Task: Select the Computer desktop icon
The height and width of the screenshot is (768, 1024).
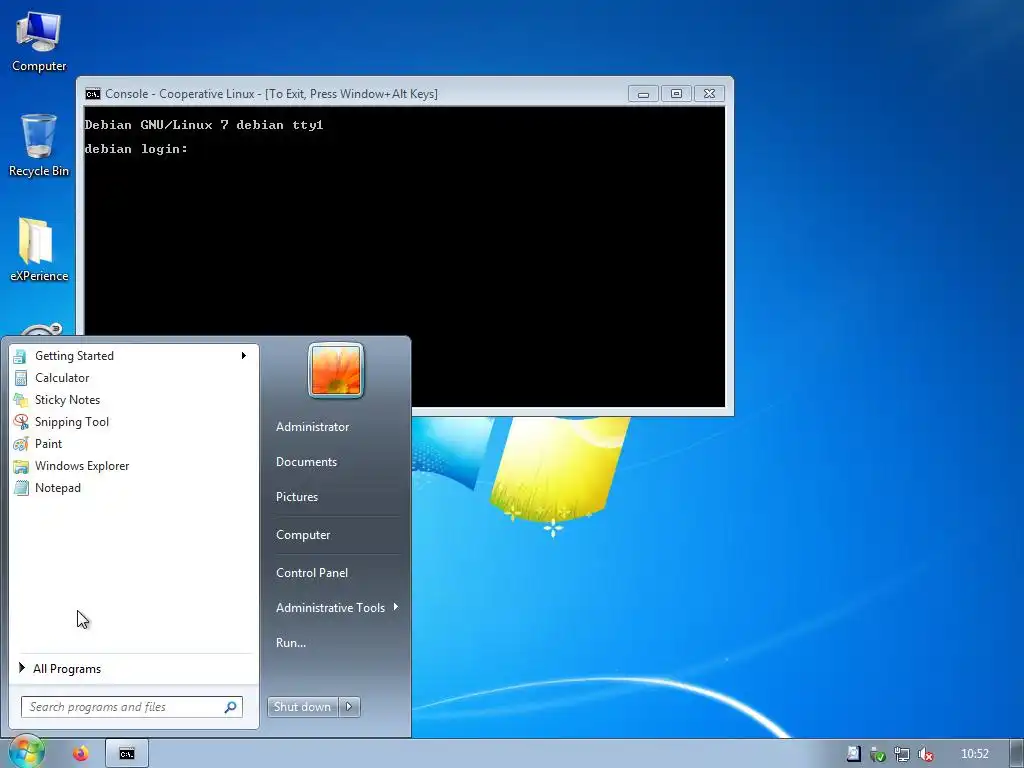Action: click(x=39, y=41)
